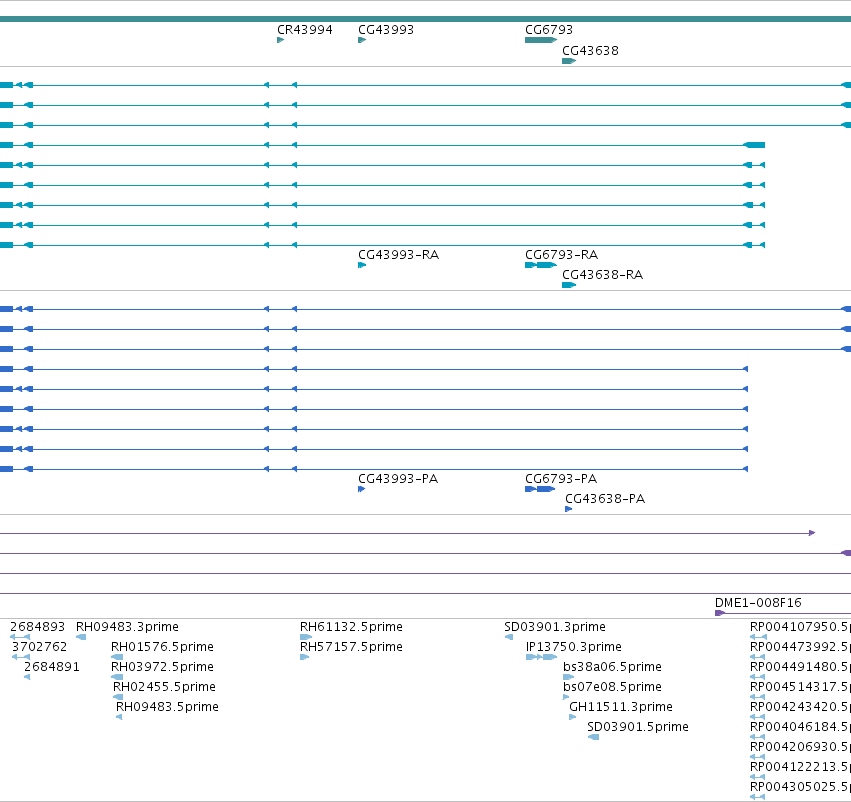Open the DME1-008F16 feature label

[758, 603]
